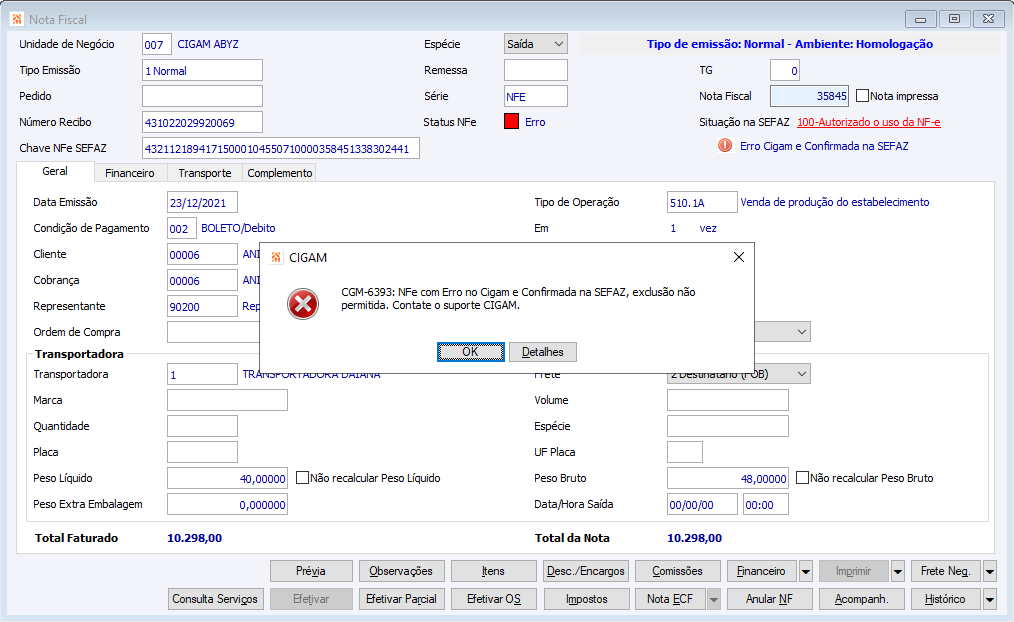The height and width of the screenshot is (622, 1014).
Task: Click the Transportadora code field
Action: point(202,374)
